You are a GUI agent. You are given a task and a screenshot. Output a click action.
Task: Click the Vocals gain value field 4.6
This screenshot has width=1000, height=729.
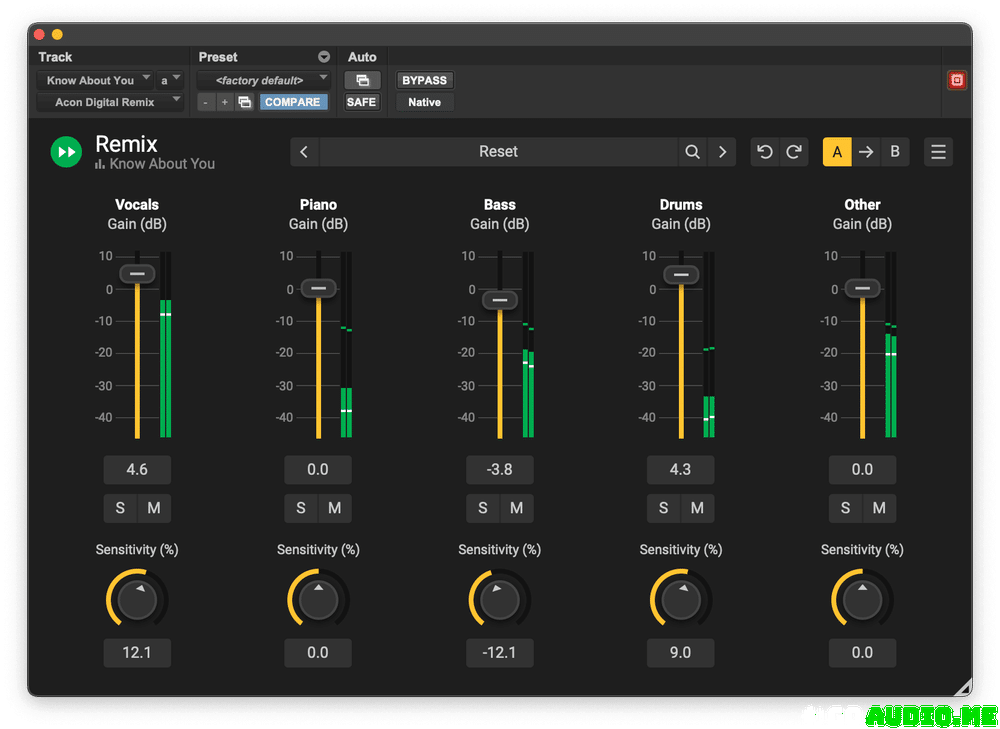[137, 470]
